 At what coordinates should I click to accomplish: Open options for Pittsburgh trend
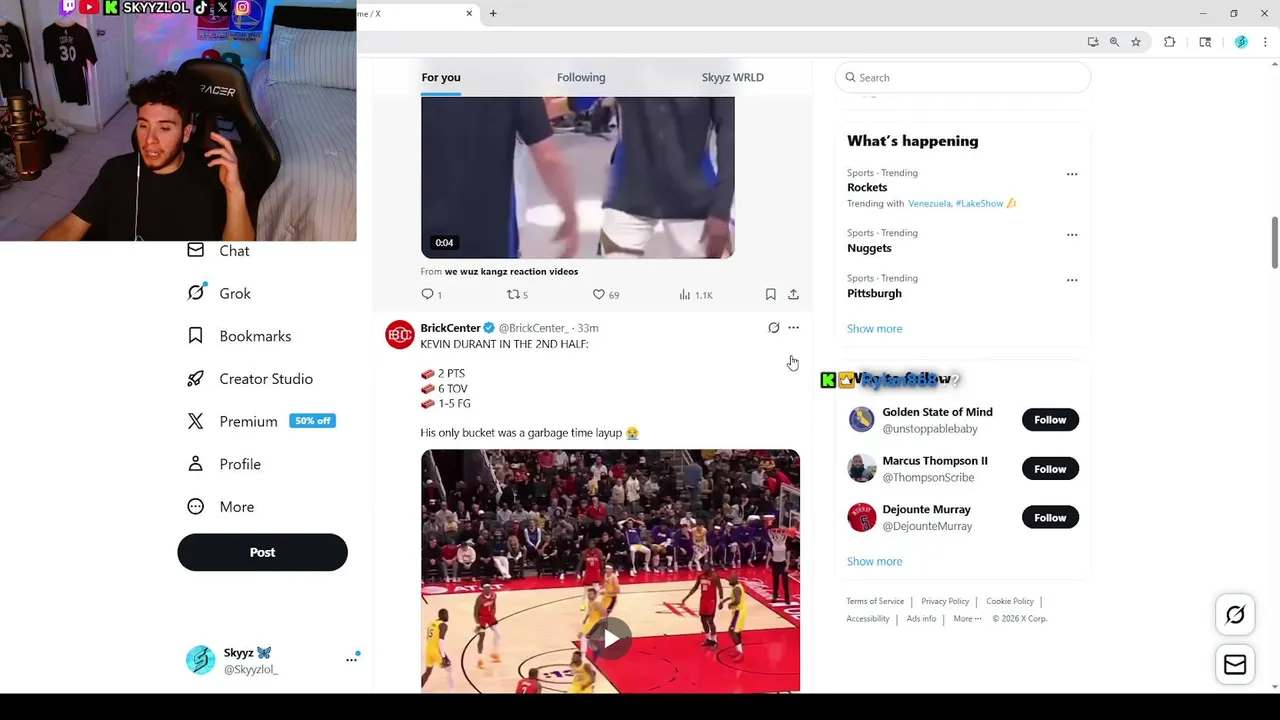click(1072, 280)
